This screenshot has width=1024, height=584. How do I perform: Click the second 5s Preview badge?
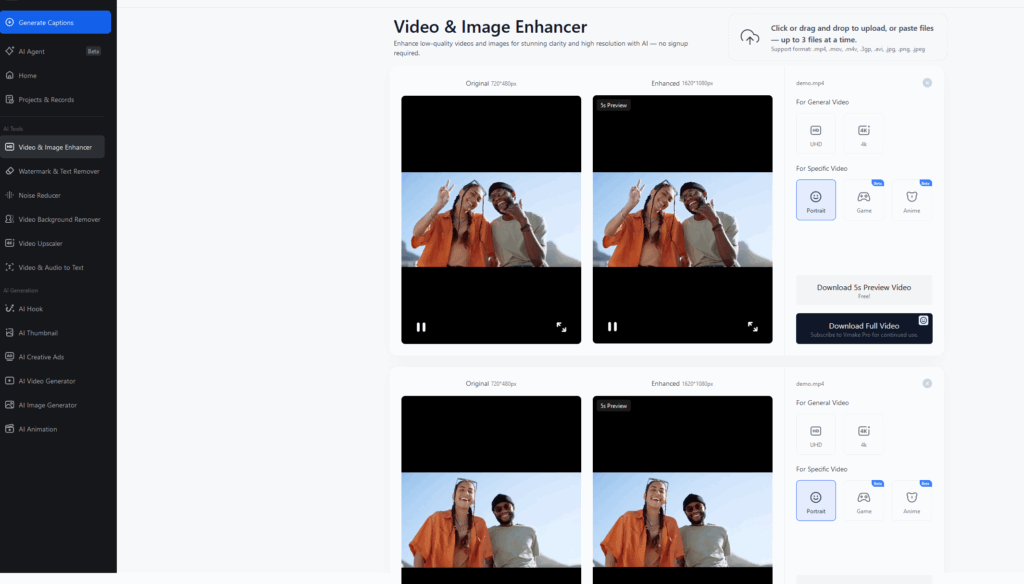[613, 406]
